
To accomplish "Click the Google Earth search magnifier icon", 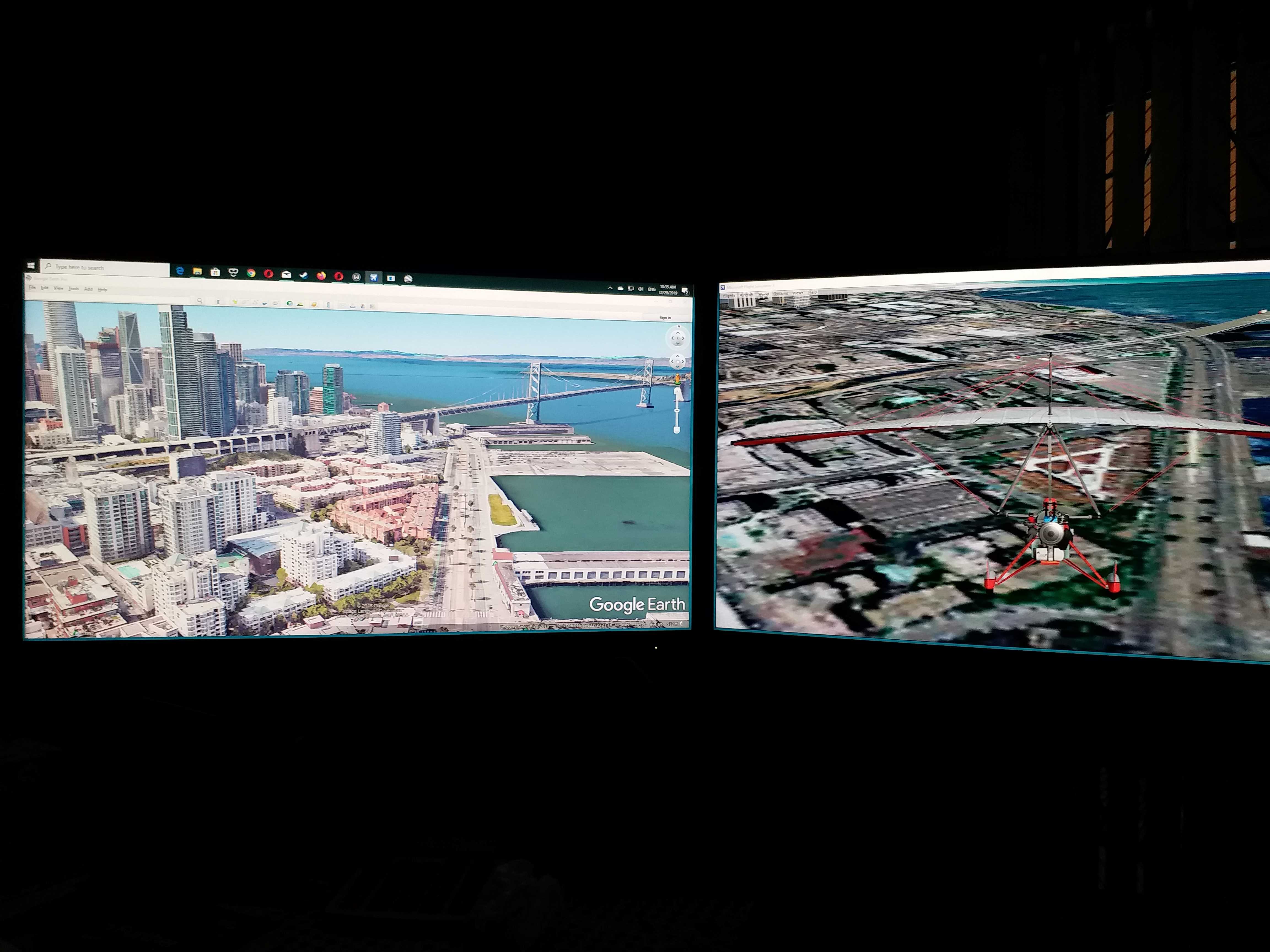I will 199,301.
